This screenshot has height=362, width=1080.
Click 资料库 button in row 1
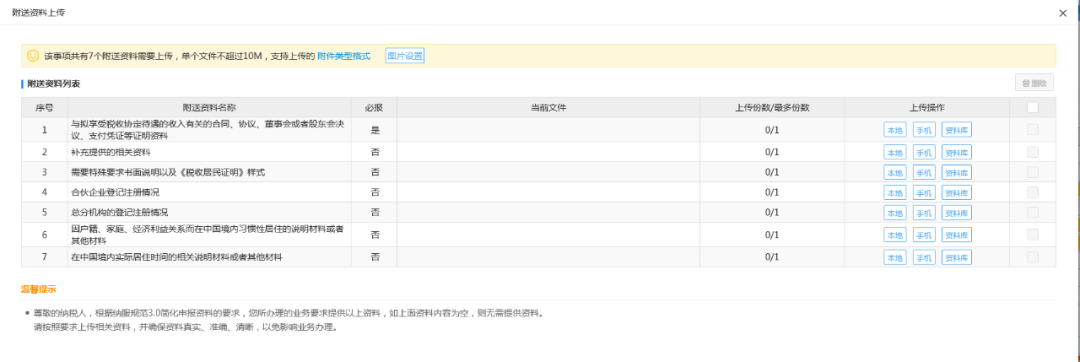[956, 130]
